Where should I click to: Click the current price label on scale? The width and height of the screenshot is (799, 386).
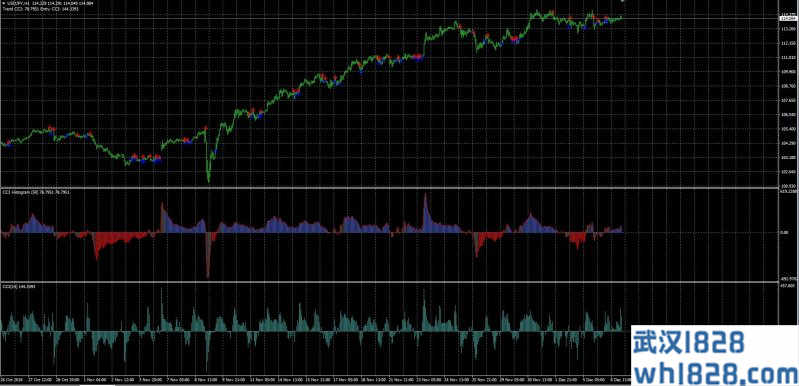tap(788, 19)
